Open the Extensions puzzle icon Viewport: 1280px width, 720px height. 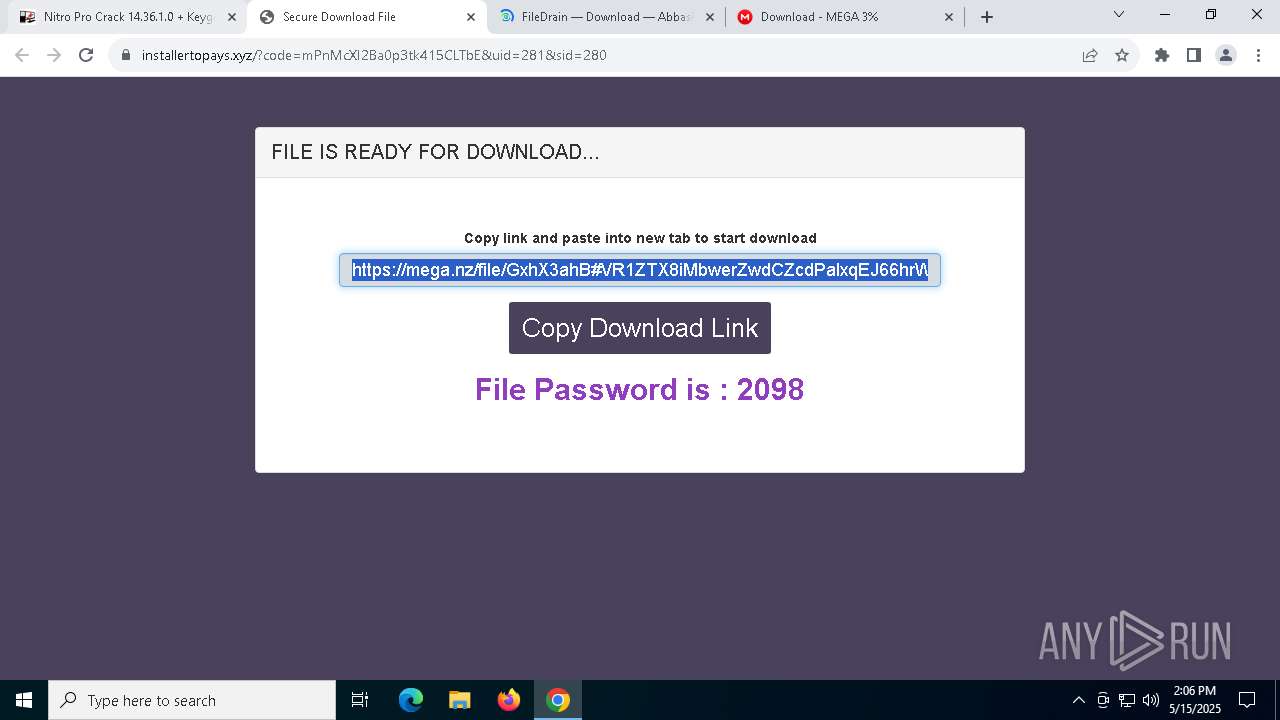coord(1162,55)
